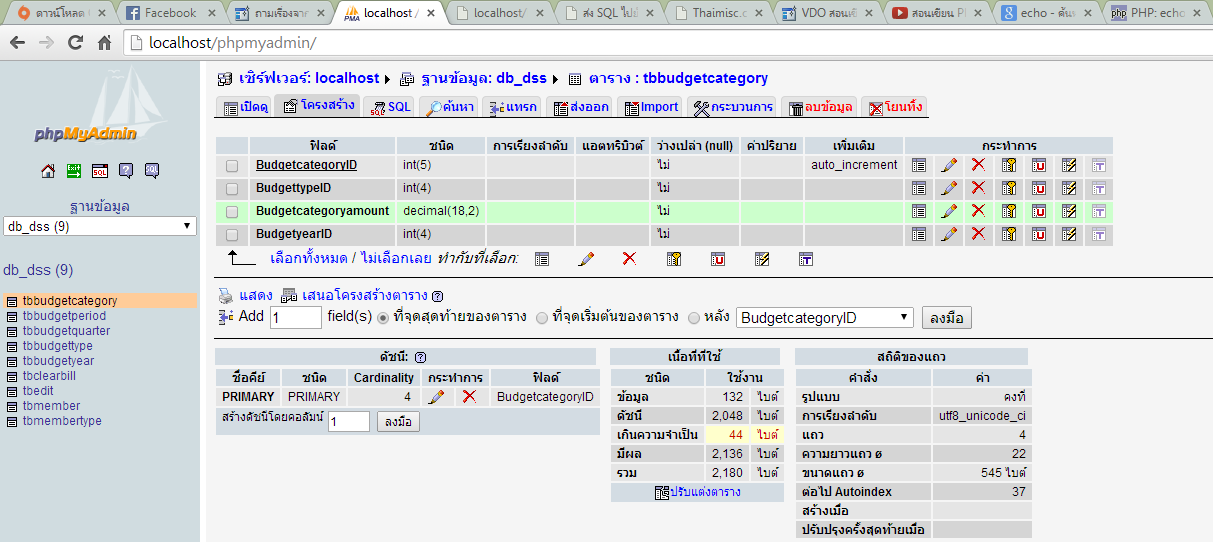Drop selected fields red X below table

click(x=629, y=258)
